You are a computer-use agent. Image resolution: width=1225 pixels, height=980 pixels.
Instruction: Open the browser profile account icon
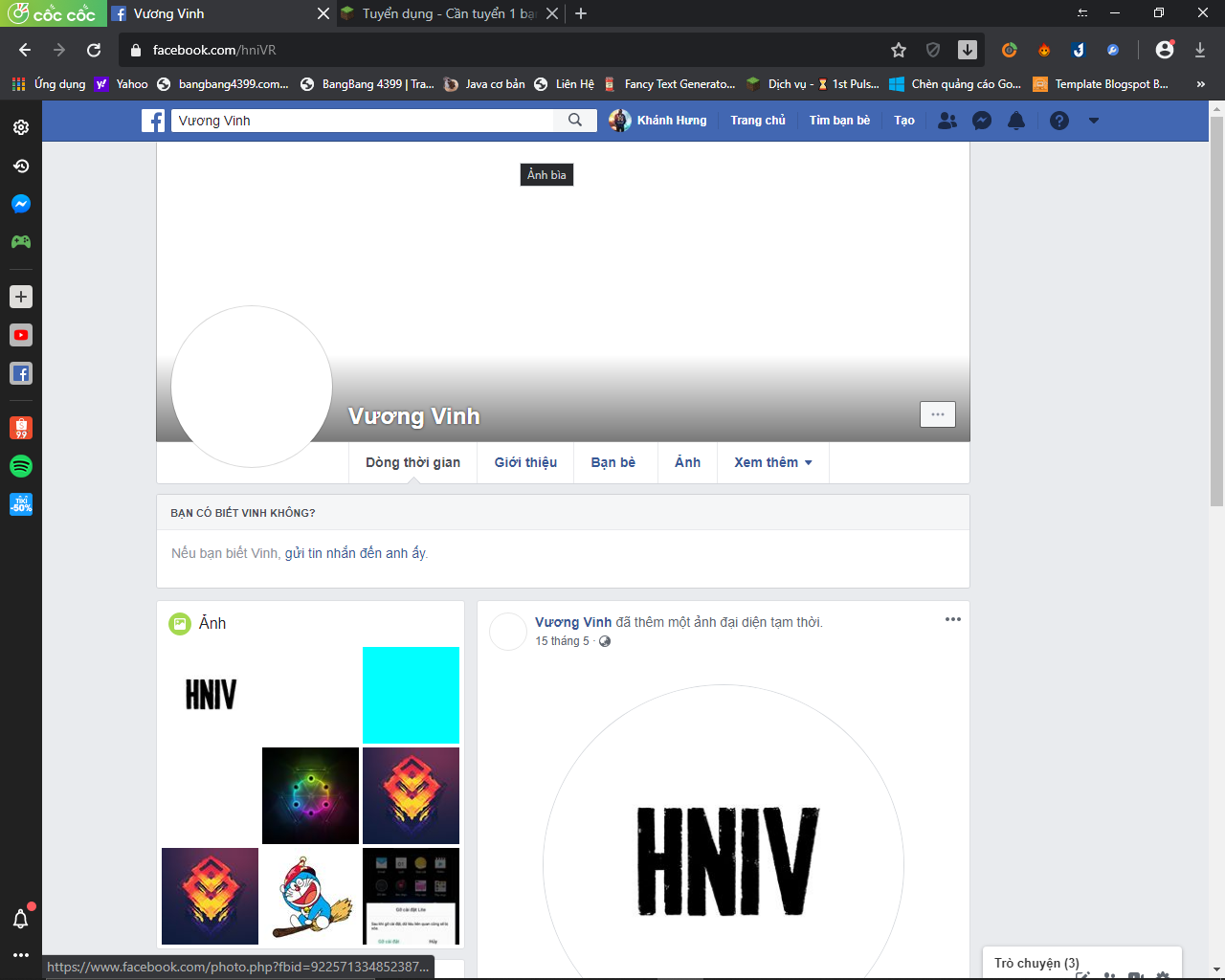[x=1165, y=50]
